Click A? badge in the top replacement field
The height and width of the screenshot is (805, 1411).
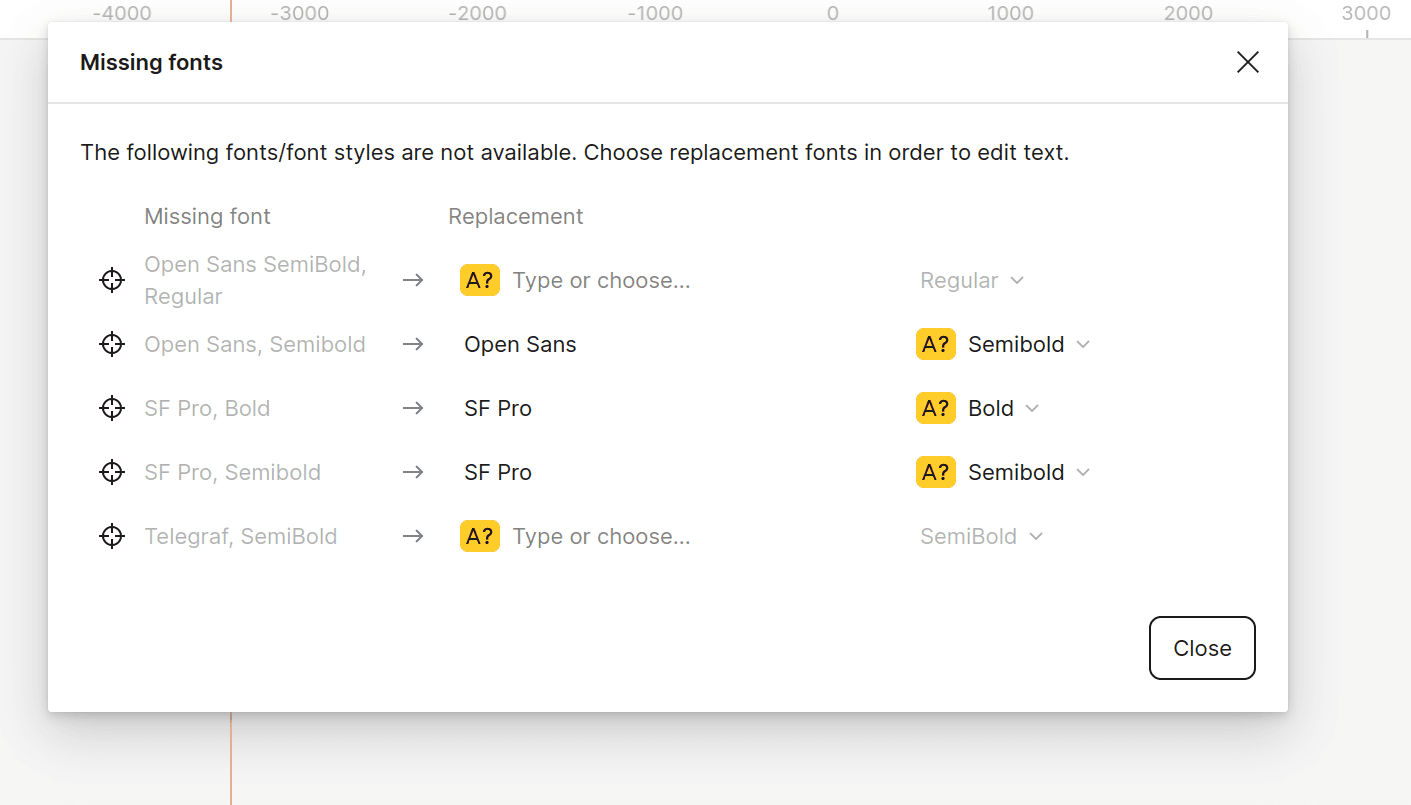[479, 280]
